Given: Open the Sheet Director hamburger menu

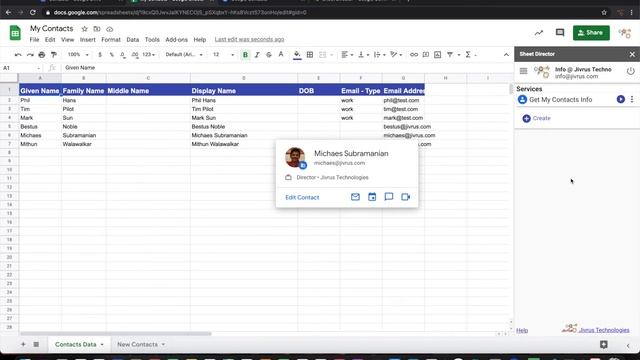Looking at the screenshot, I should coord(523,71).
